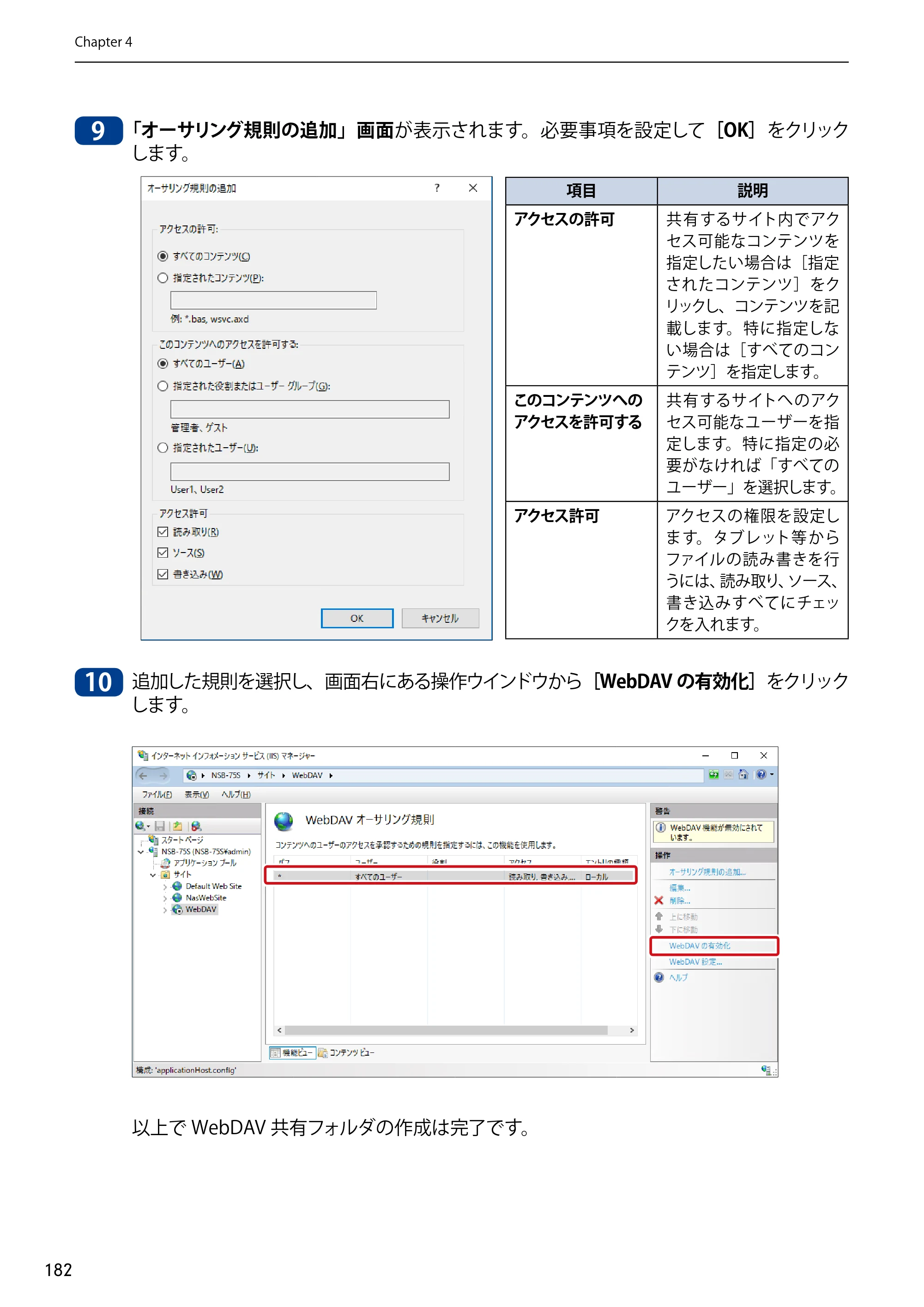Click the IIS Manager back arrow
This screenshot has height=1307, width=924.
pyautogui.click(x=143, y=775)
